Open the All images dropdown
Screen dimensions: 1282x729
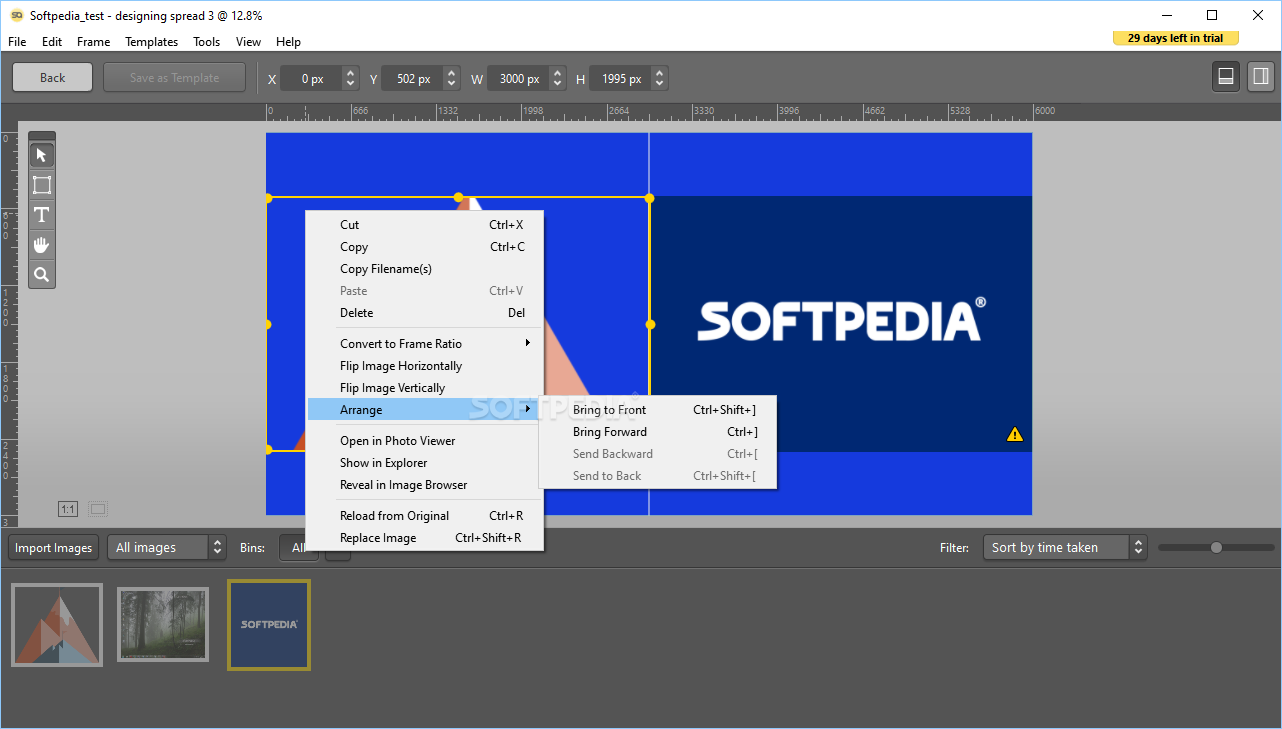[x=167, y=548]
